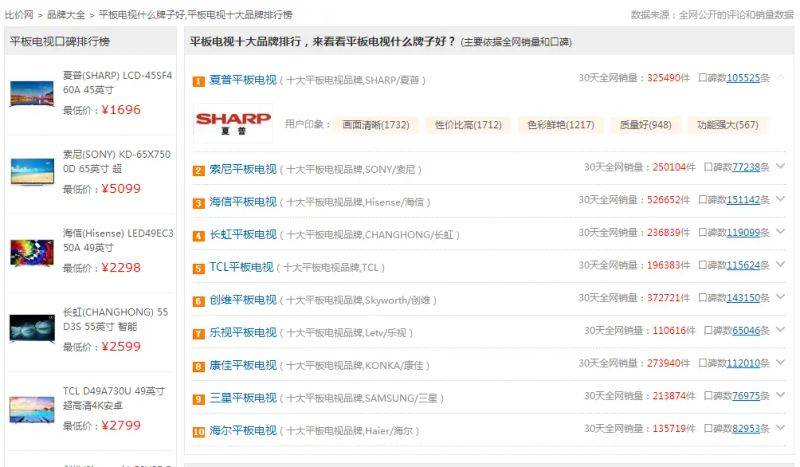Click the rank 6 orange badge
The image size is (800, 467).
[198, 302]
